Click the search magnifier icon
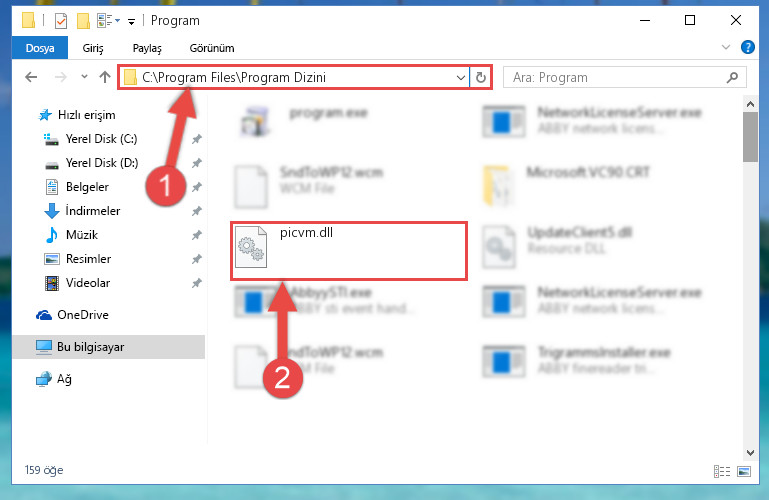The width and height of the screenshot is (769, 500). (732, 77)
